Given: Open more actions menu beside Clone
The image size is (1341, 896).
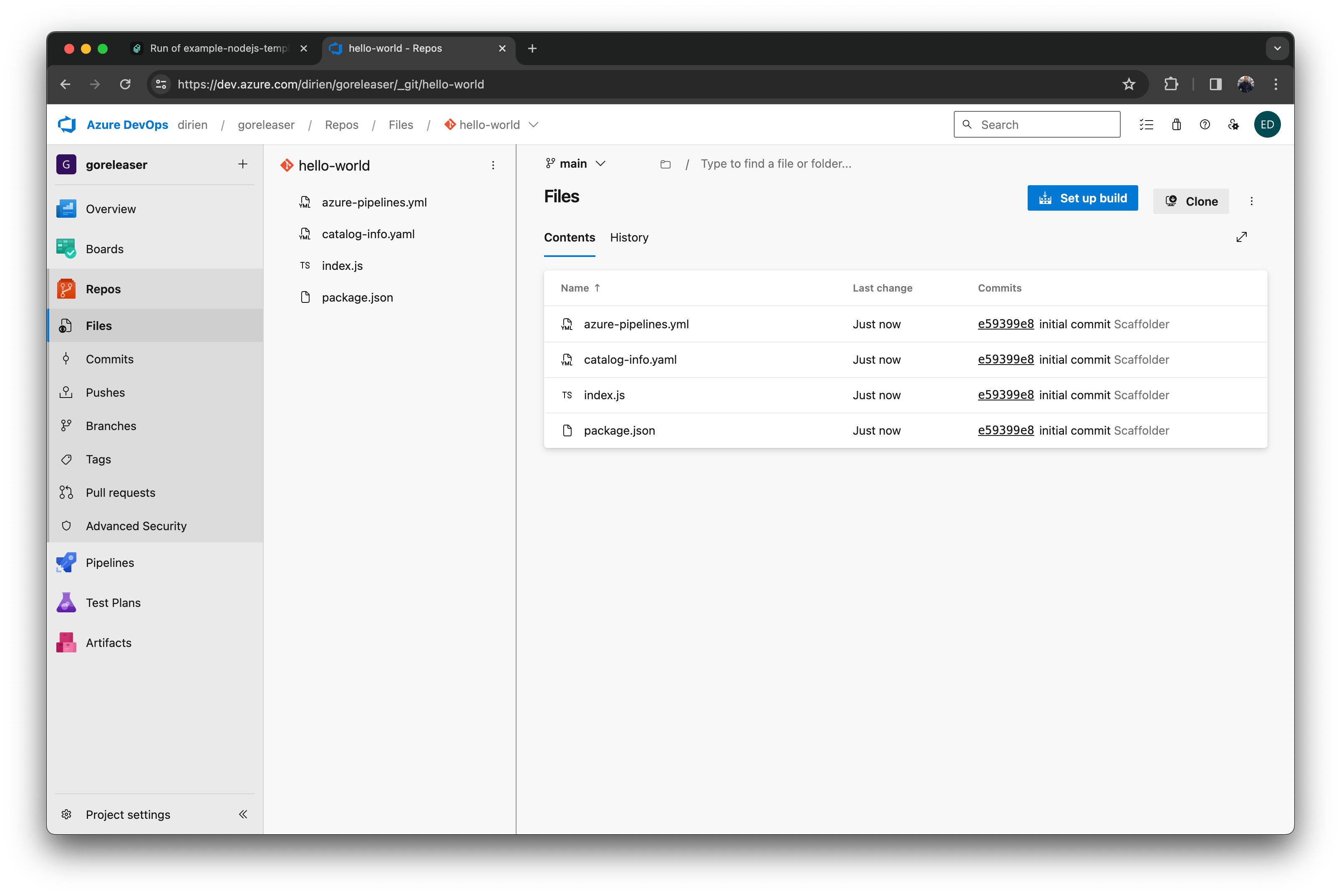Looking at the screenshot, I should [1251, 201].
